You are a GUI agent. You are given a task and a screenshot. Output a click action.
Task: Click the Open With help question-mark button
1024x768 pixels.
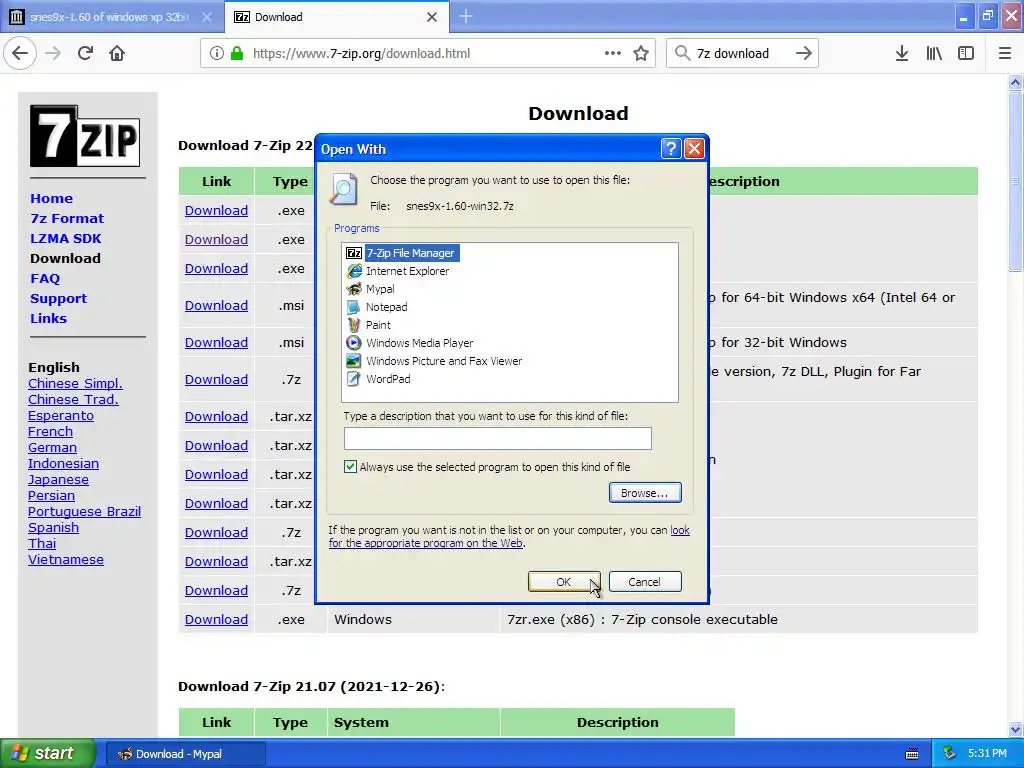pos(671,149)
